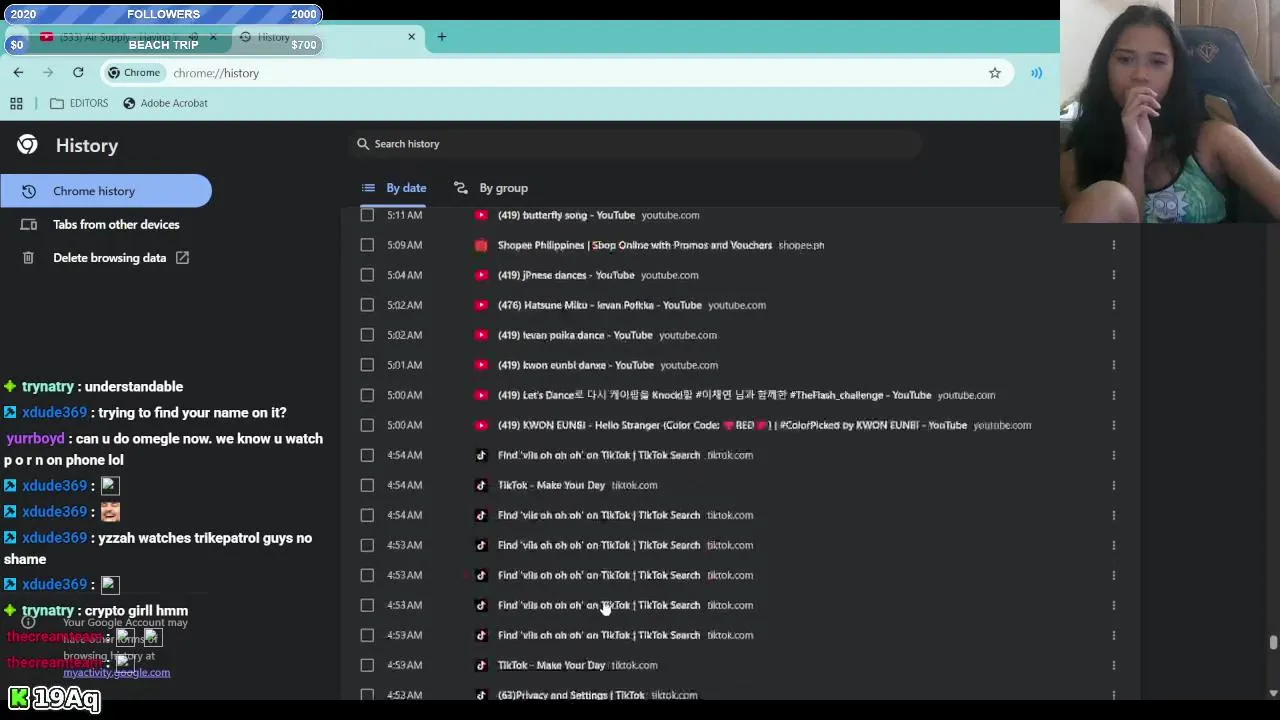
Task: Click the Chrome site chip in address bar
Action: click(134, 73)
